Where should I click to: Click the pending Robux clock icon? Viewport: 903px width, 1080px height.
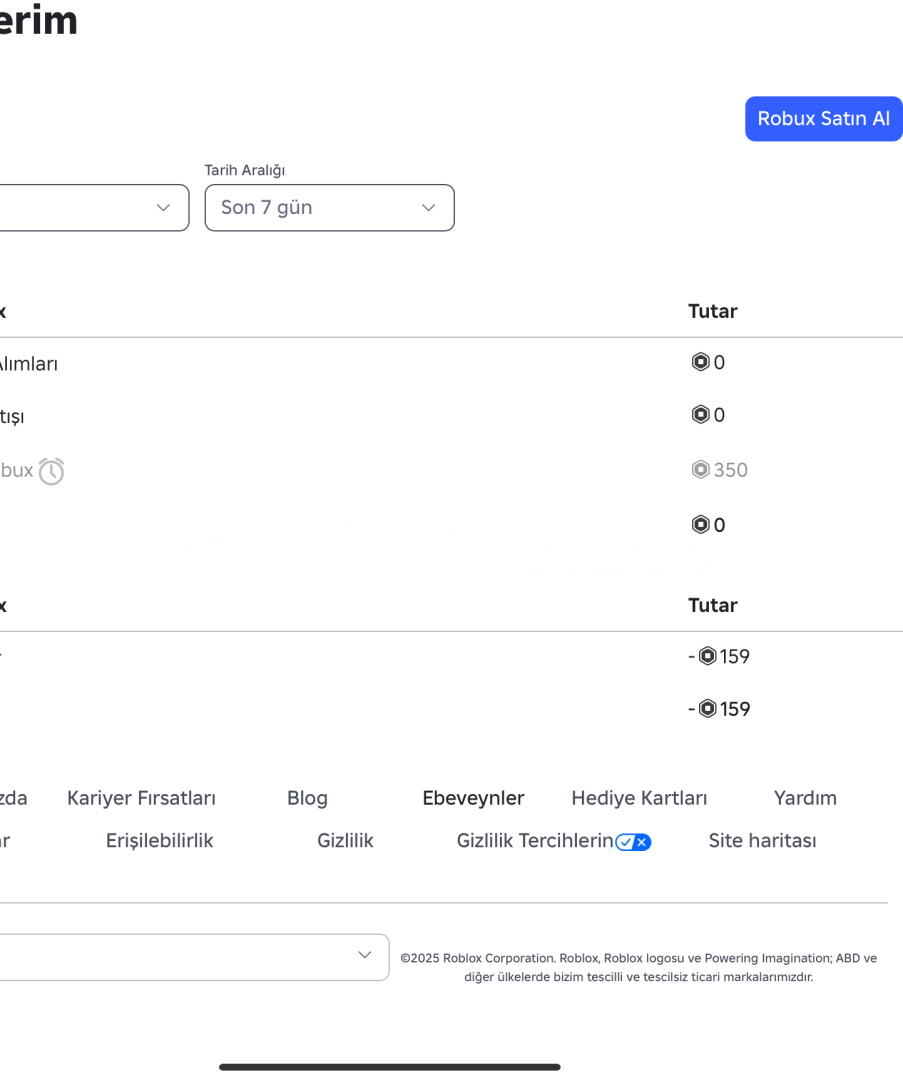(51, 471)
